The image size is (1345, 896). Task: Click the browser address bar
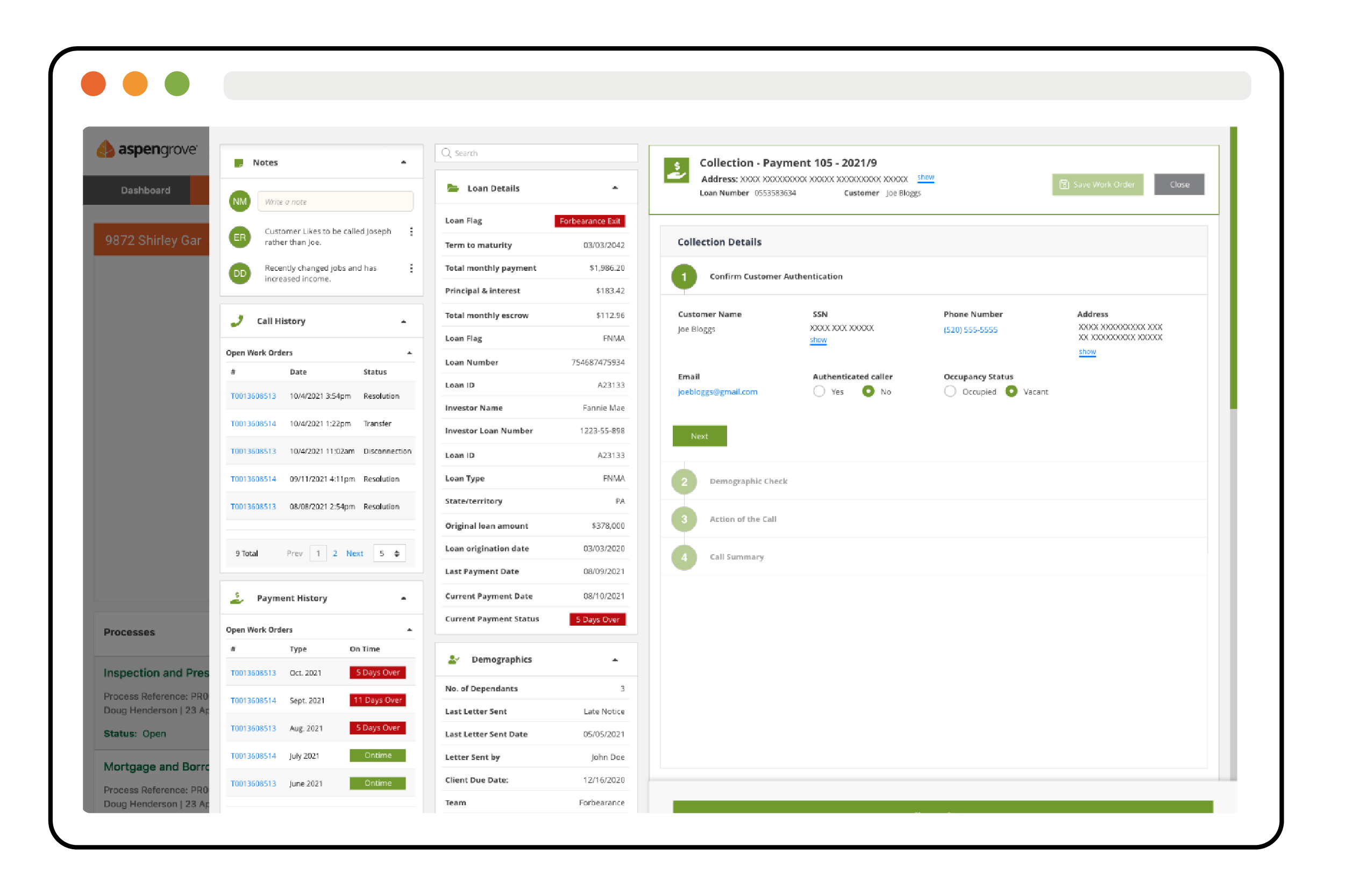click(737, 85)
